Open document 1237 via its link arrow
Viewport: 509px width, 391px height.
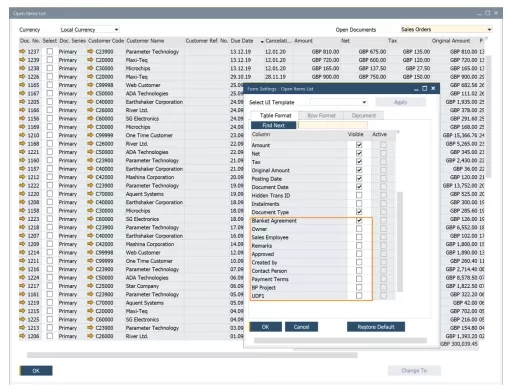pyautogui.click(x=22, y=51)
